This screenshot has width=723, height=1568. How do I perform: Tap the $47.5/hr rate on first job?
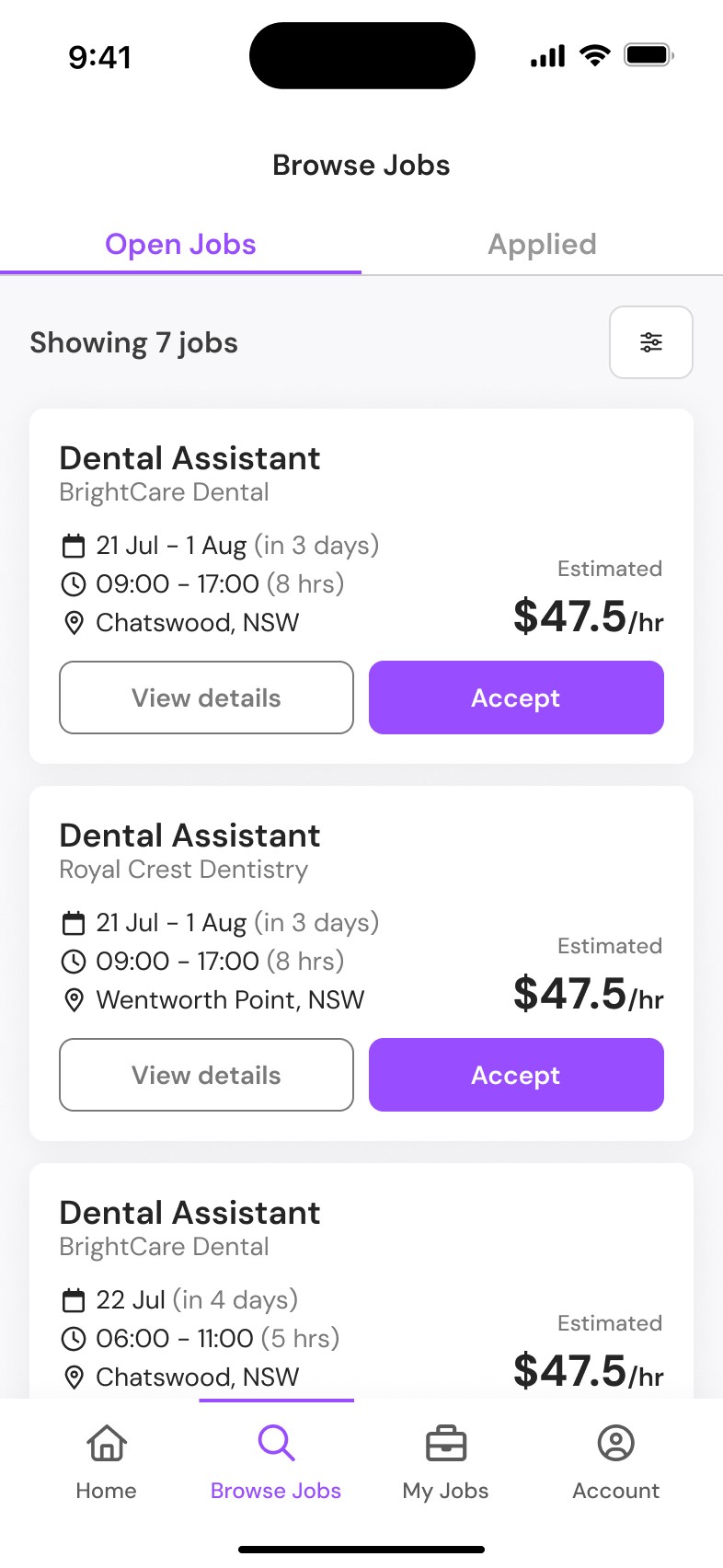click(588, 617)
